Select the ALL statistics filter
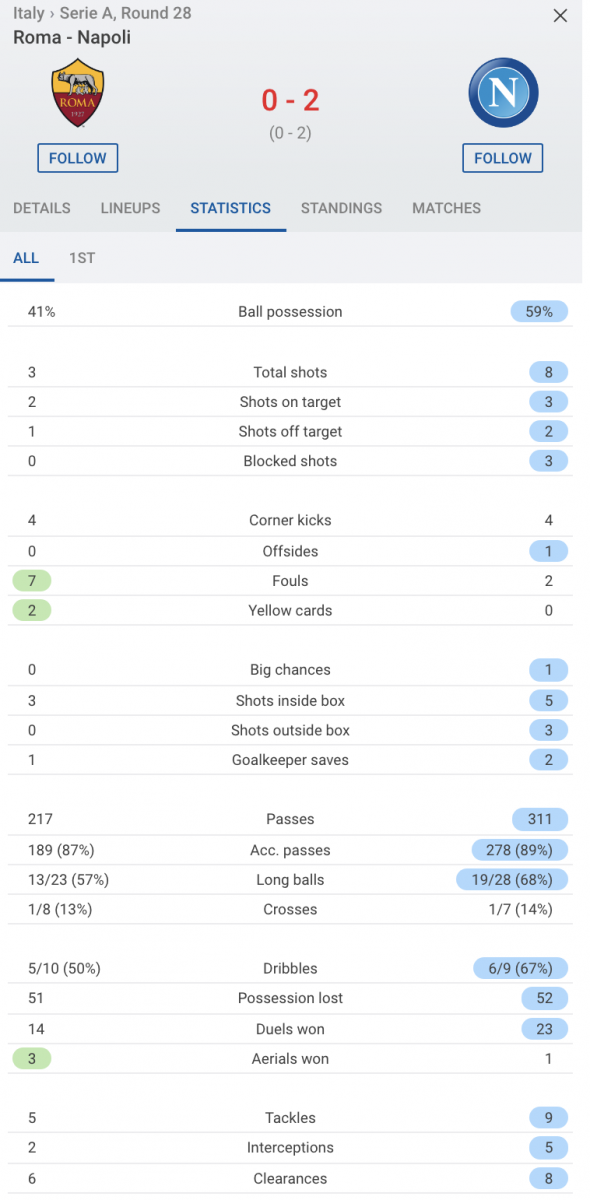 tap(26, 258)
